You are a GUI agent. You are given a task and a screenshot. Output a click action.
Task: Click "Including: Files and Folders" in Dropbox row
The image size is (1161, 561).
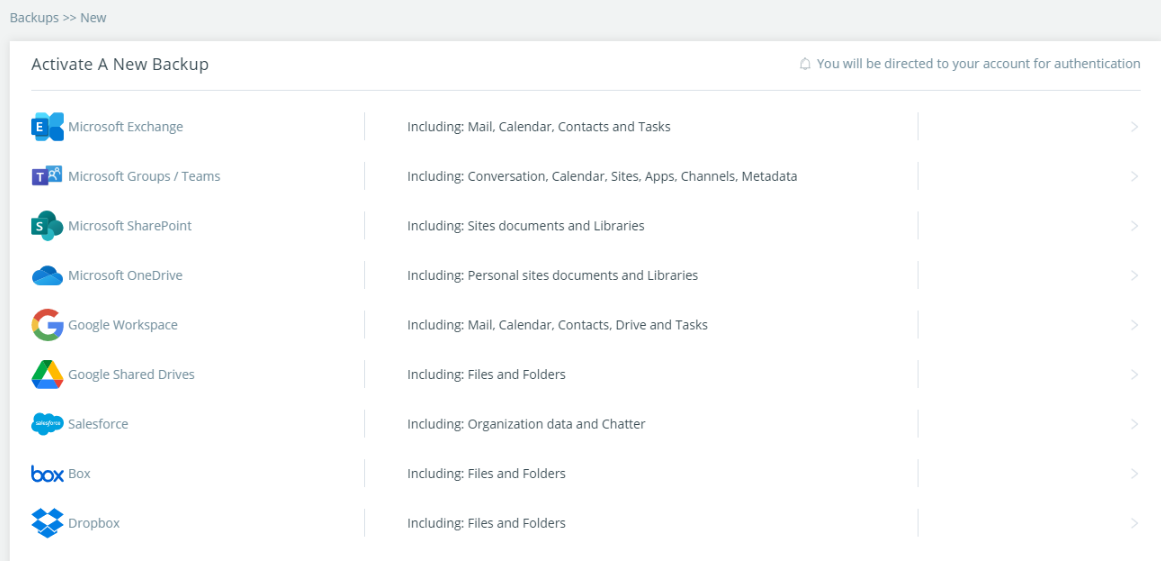pos(486,523)
